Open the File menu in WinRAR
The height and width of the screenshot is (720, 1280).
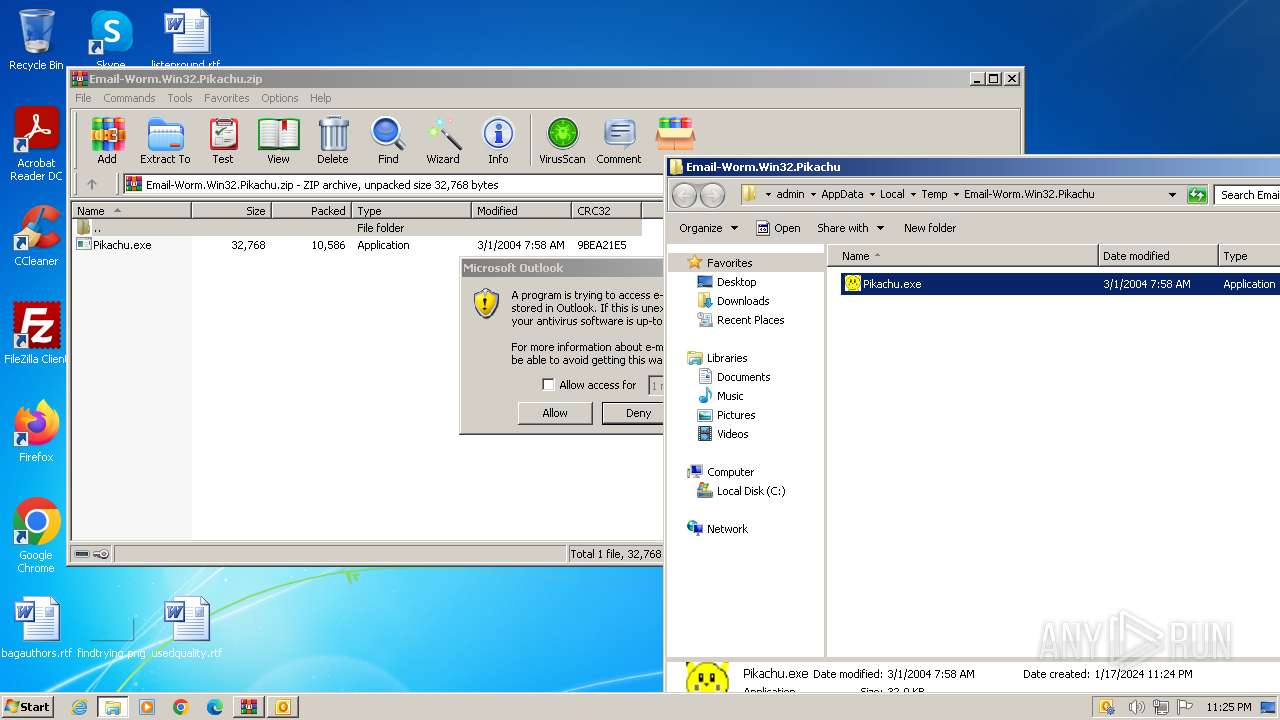[83, 98]
